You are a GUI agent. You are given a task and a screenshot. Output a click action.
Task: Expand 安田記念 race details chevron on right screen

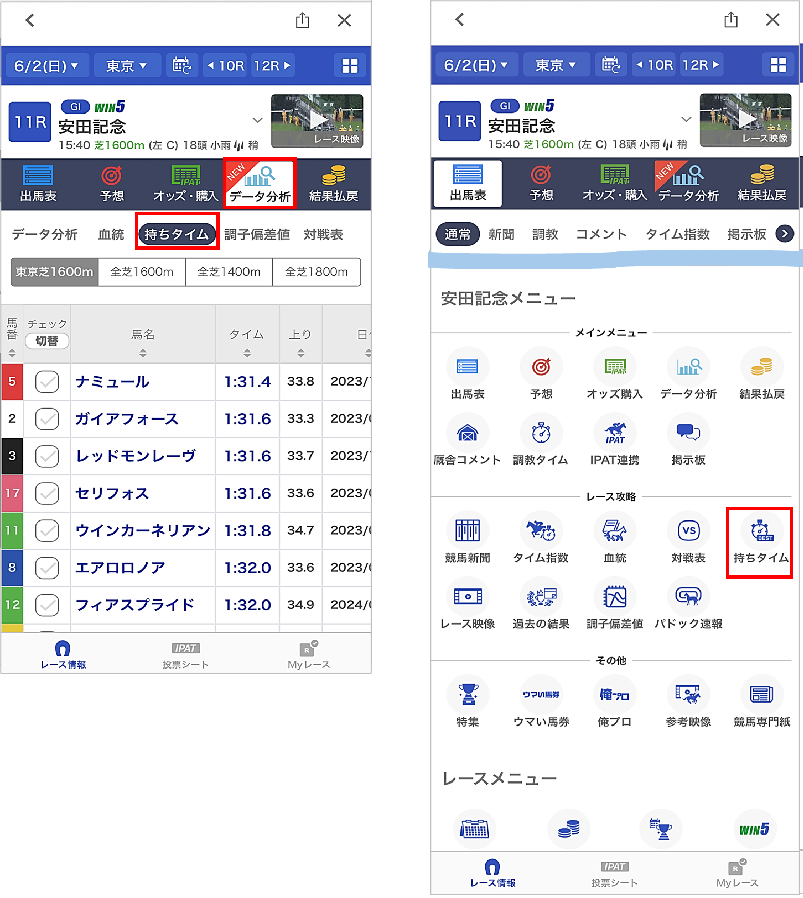(x=686, y=119)
